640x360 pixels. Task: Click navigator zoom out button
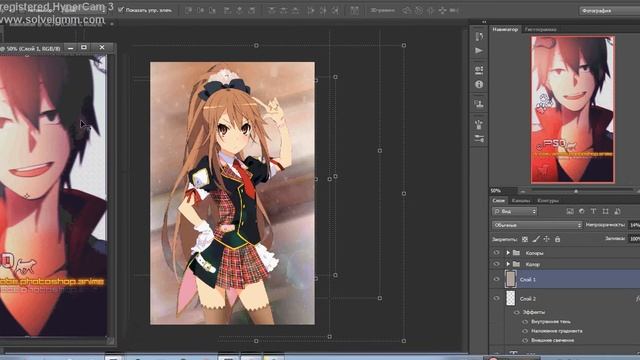[523, 191]
